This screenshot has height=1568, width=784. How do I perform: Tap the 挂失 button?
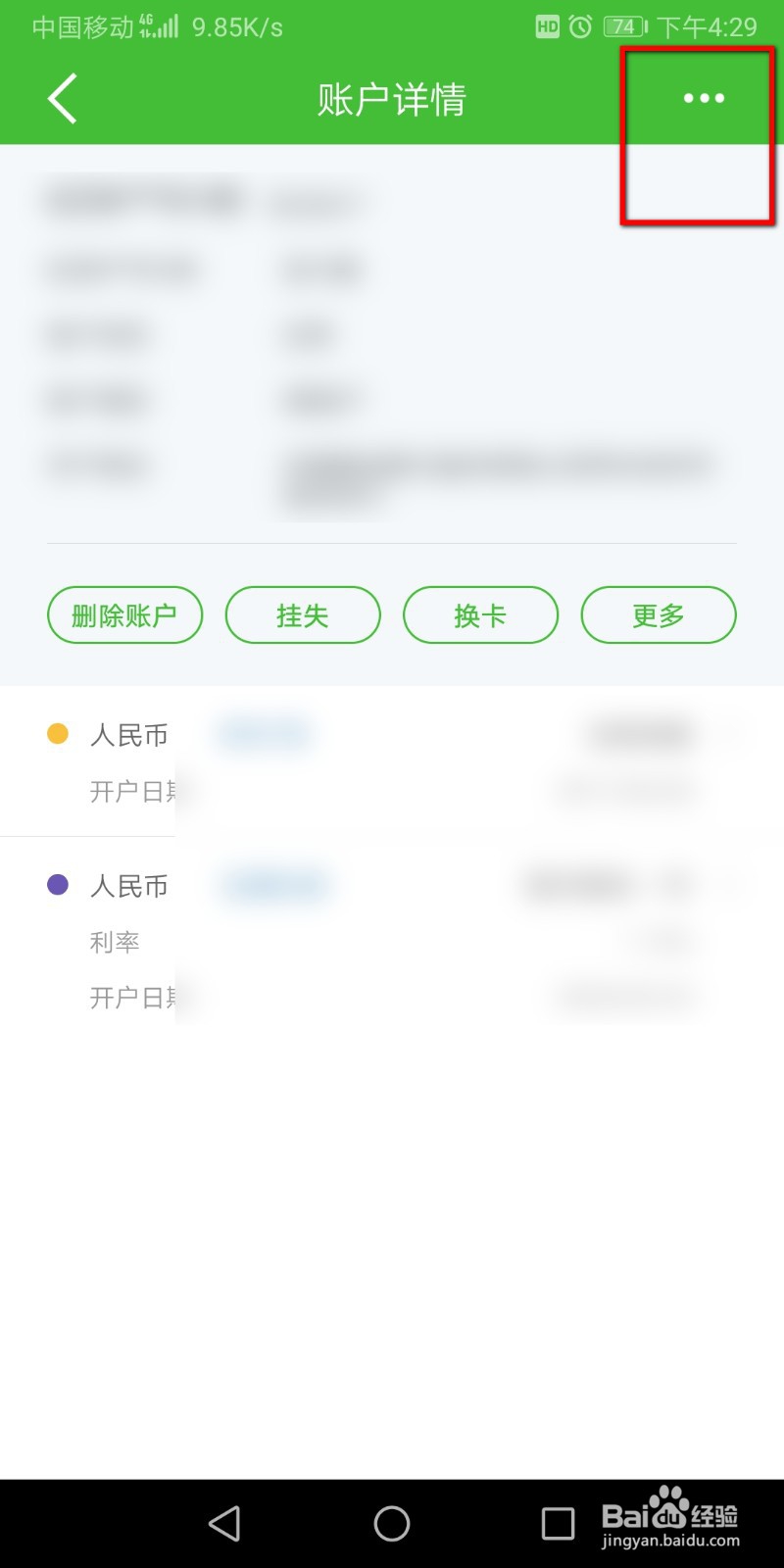coord(303,615)
